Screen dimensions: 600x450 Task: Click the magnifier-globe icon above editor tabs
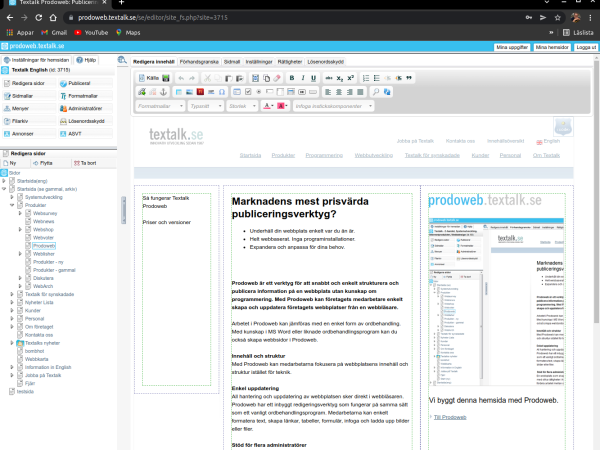tap(122, 60)
